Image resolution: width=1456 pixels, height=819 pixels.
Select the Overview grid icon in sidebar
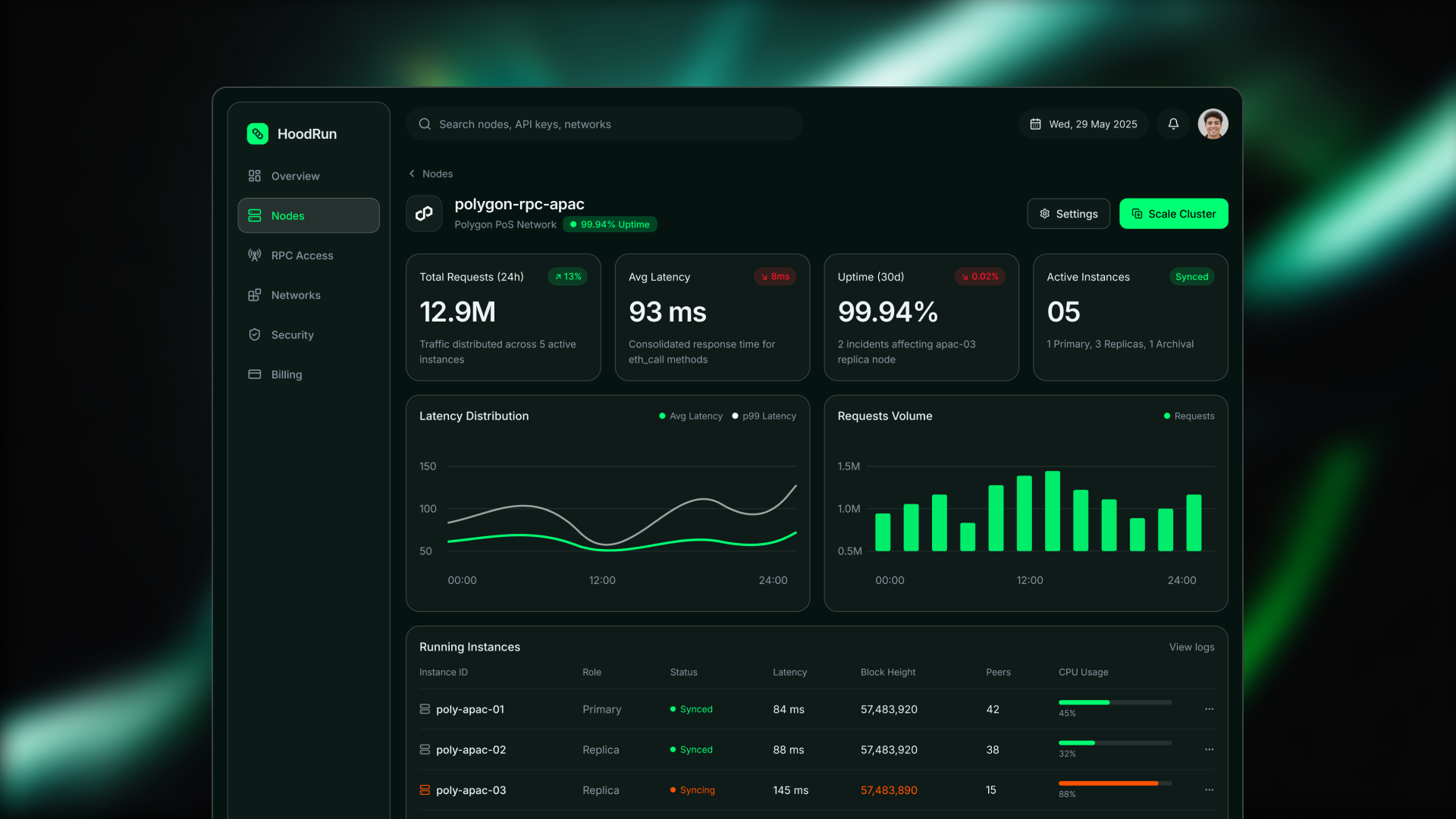[x=255, y=175]
